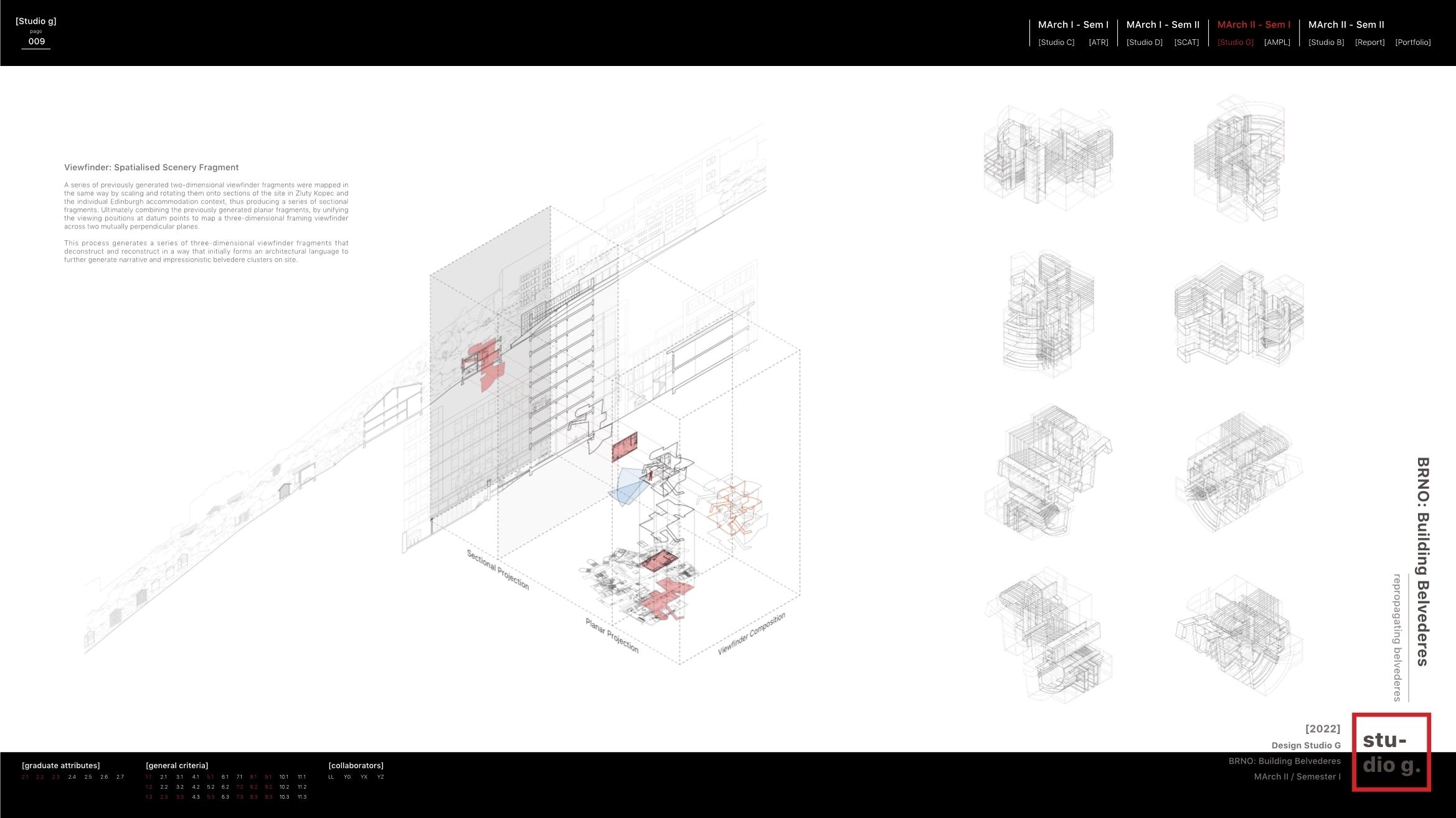The image size is (1456, 818).
Task: Open the MArch I - Sem II tab
Action: pos(1162,25)
